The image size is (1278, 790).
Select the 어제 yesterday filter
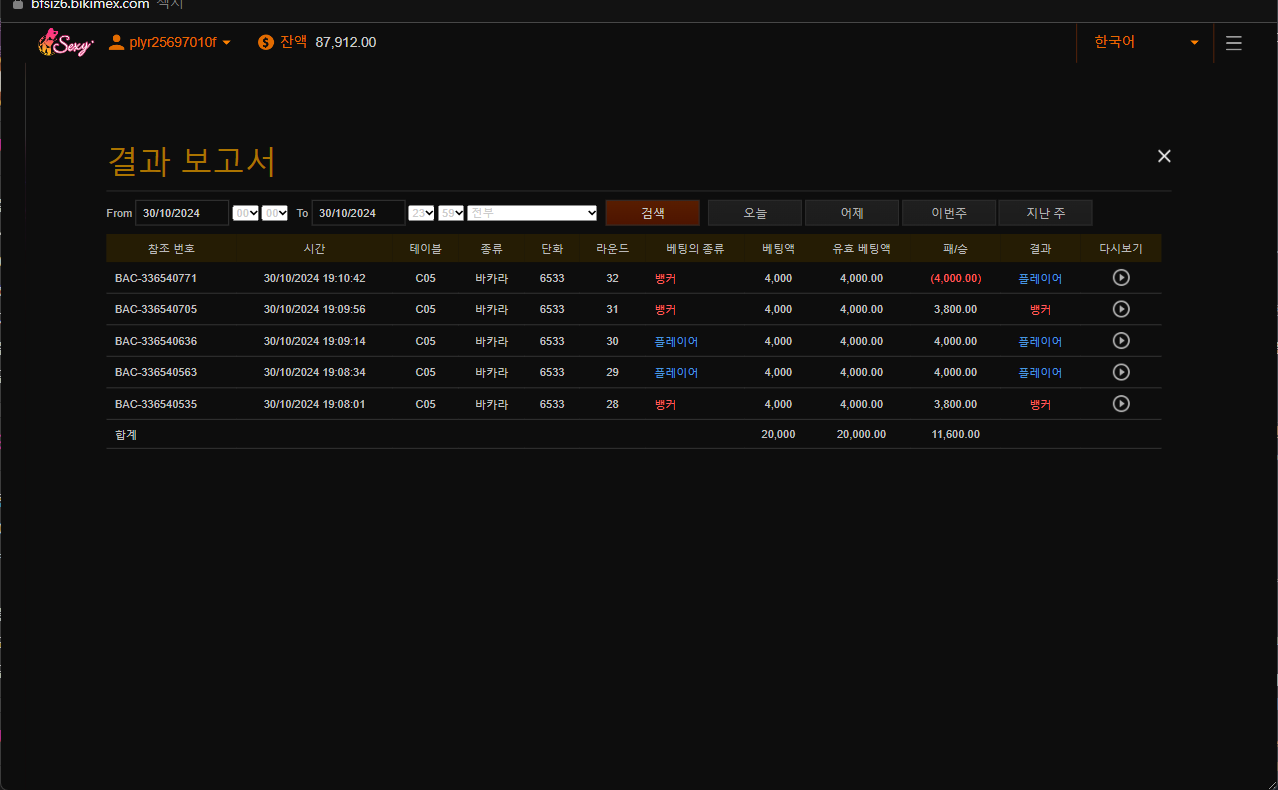click(x=851, y=213)
